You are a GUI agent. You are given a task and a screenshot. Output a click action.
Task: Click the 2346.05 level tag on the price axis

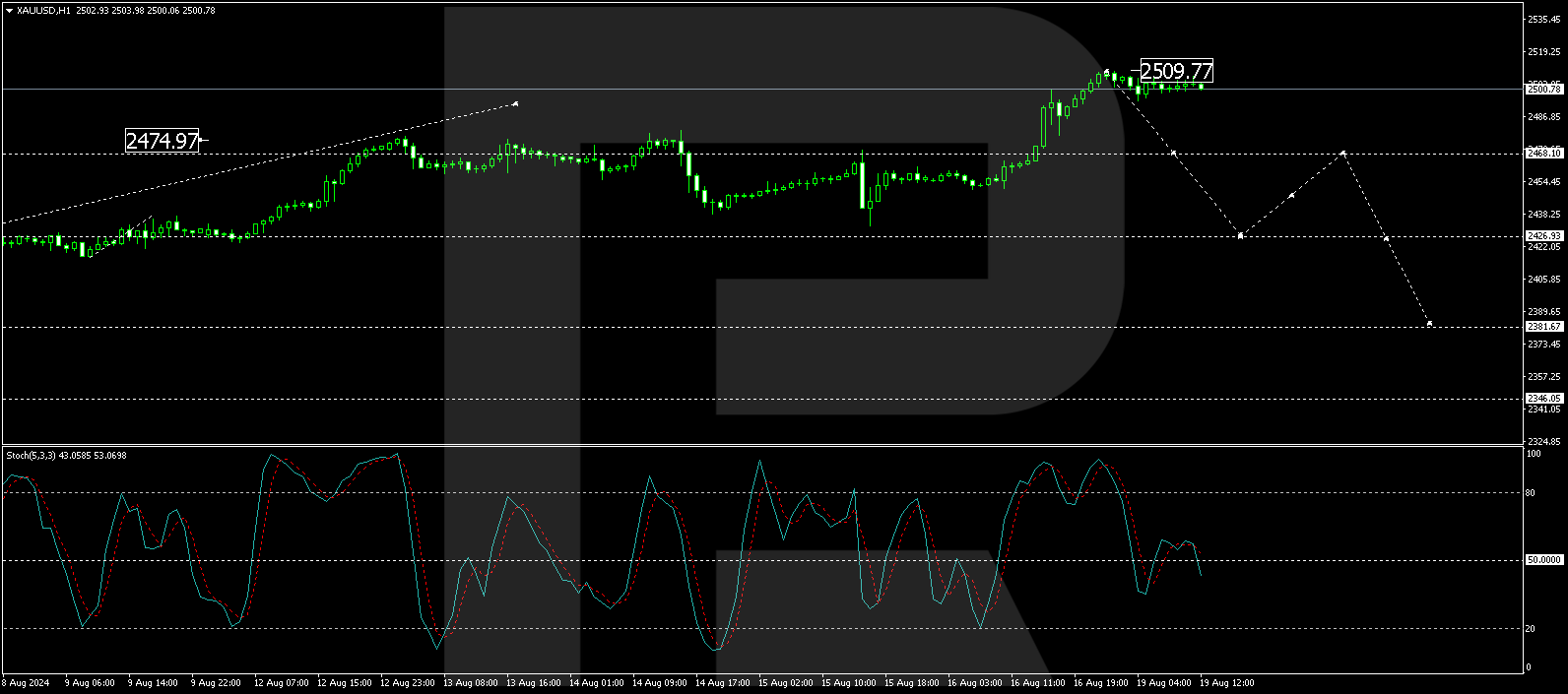(1543, 399)
